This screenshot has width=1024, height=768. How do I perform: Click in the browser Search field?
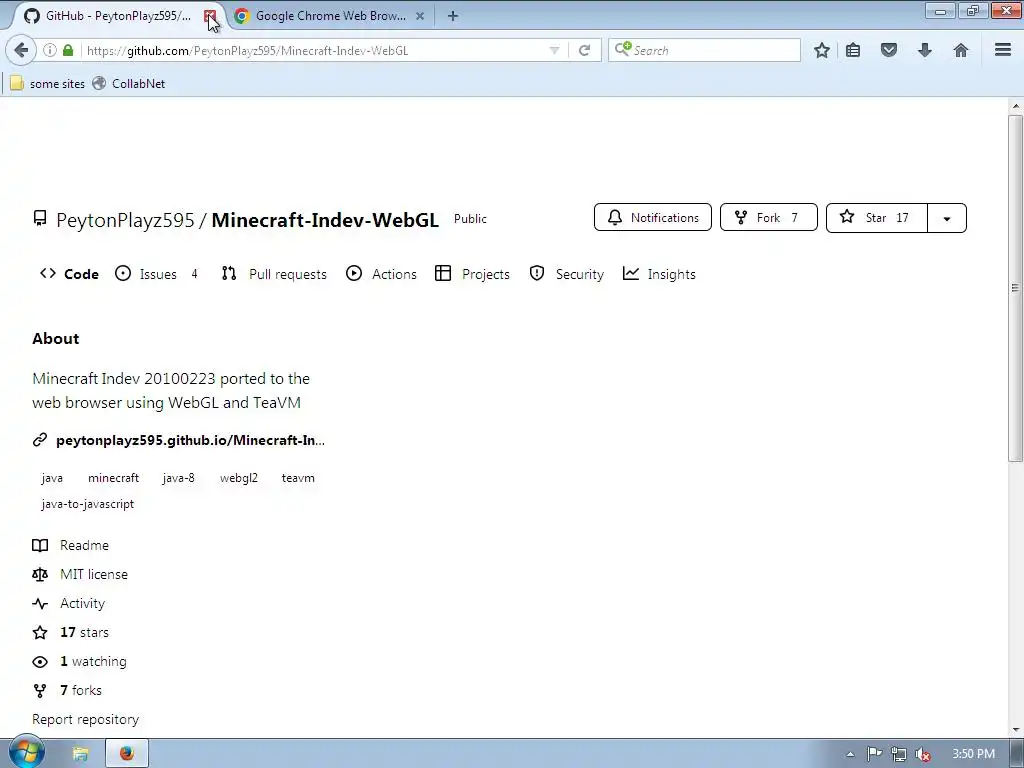(x=704, y=50)
